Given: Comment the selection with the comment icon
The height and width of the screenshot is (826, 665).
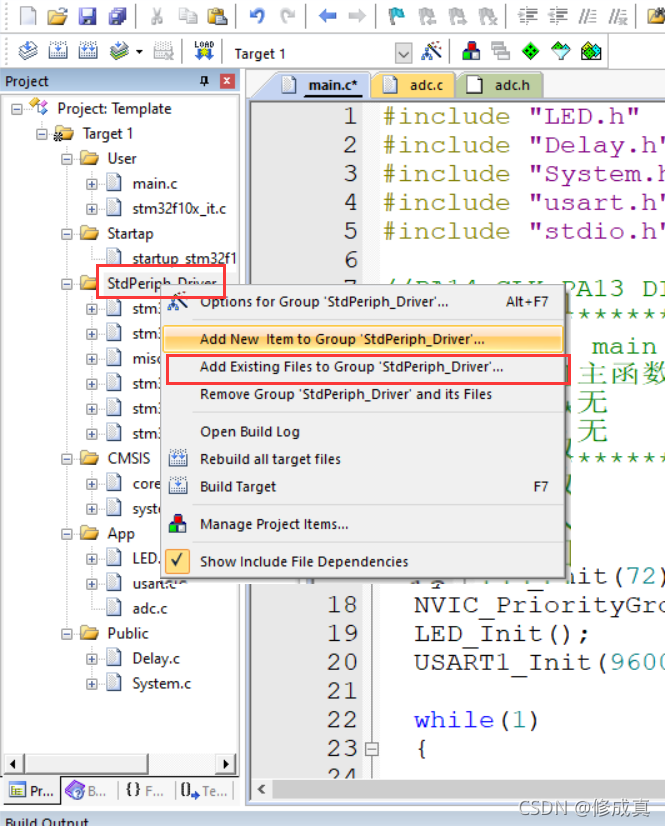Looking at the screenshot, I should point(588,16).
